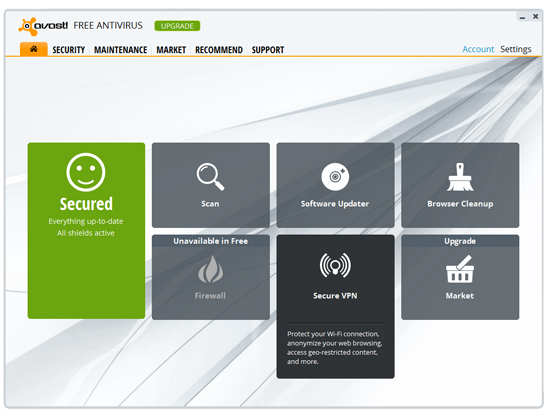Click the Secured smiley face icon
550x417 pixels.
[x=86, y=172]
